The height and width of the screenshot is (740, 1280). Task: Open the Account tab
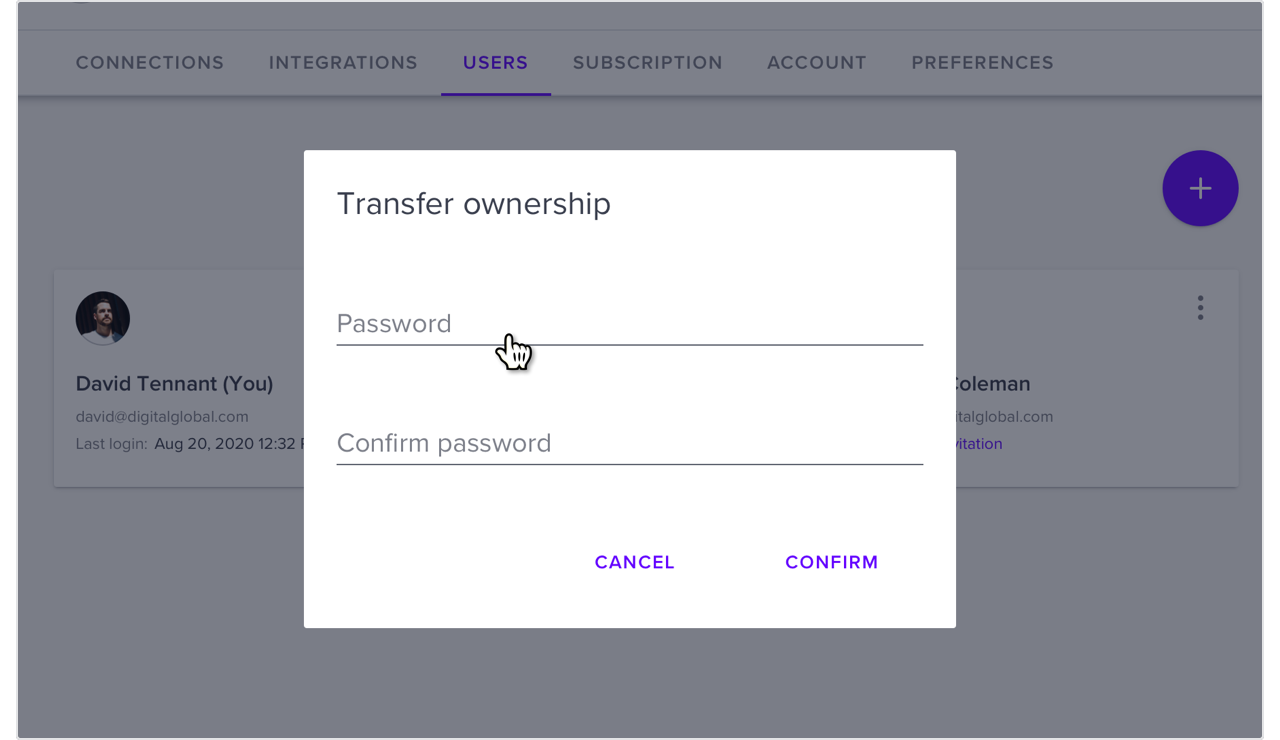(816, 63)
